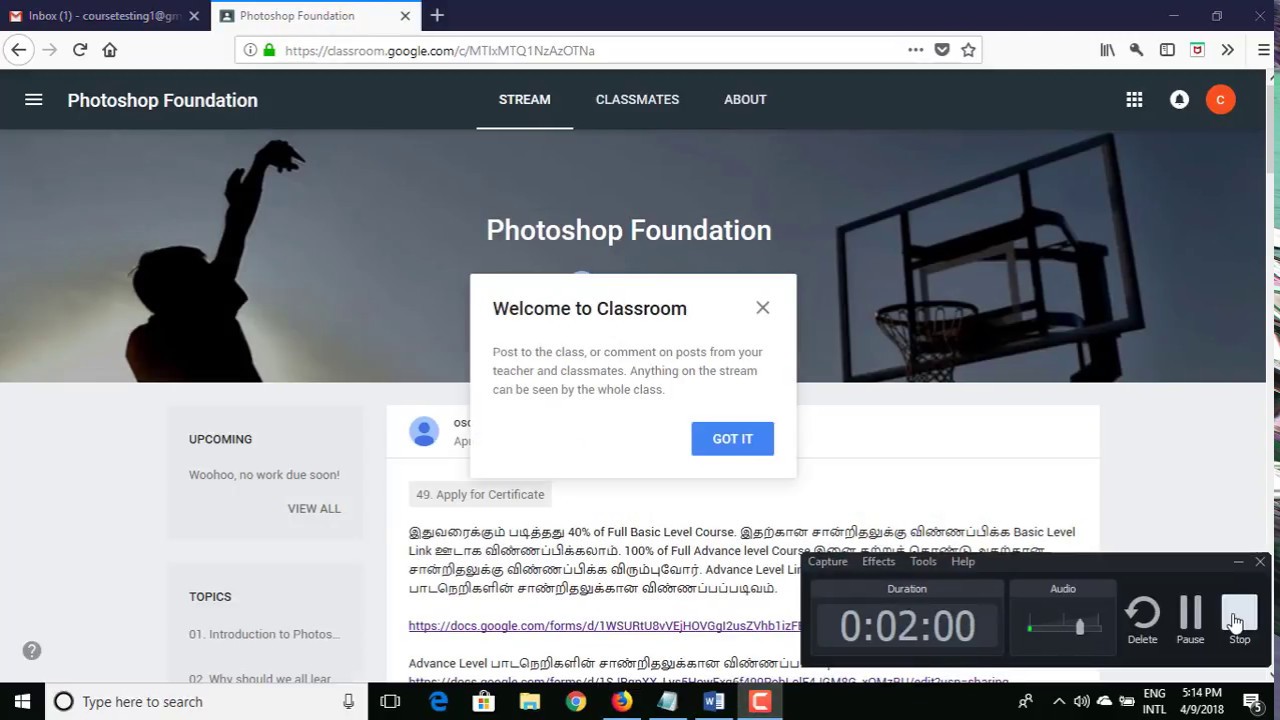The width and height of the screenshot is (1280, 720).
Task: Stop the screen recording
Action: click(x=1239, y=620)
